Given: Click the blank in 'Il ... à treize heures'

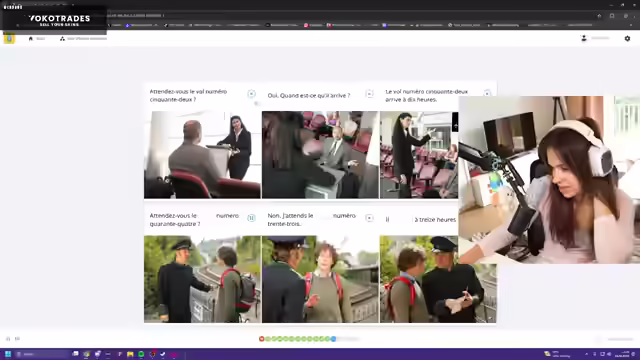Looking at the screenshot, I should 402,220.
